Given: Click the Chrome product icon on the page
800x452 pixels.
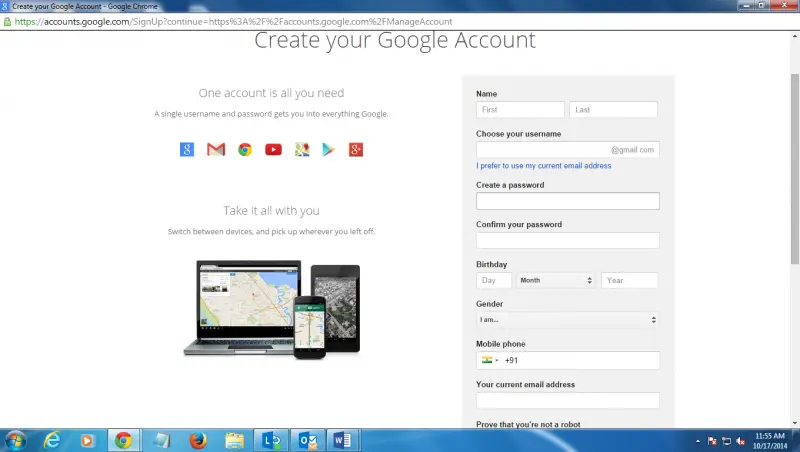Looking at the screenshot, I should click(245, 149).
